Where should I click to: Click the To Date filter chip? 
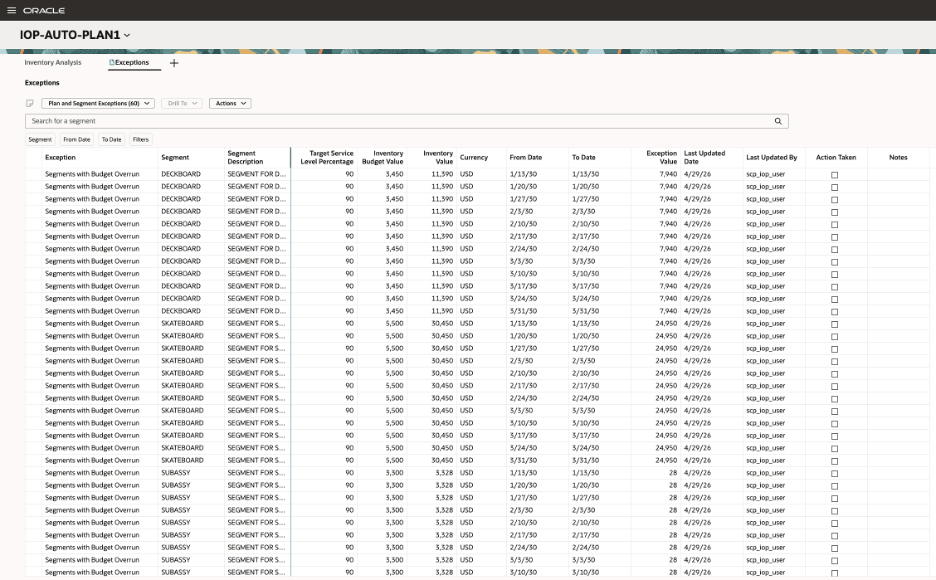pyautogui.click(x=111, y=140)
